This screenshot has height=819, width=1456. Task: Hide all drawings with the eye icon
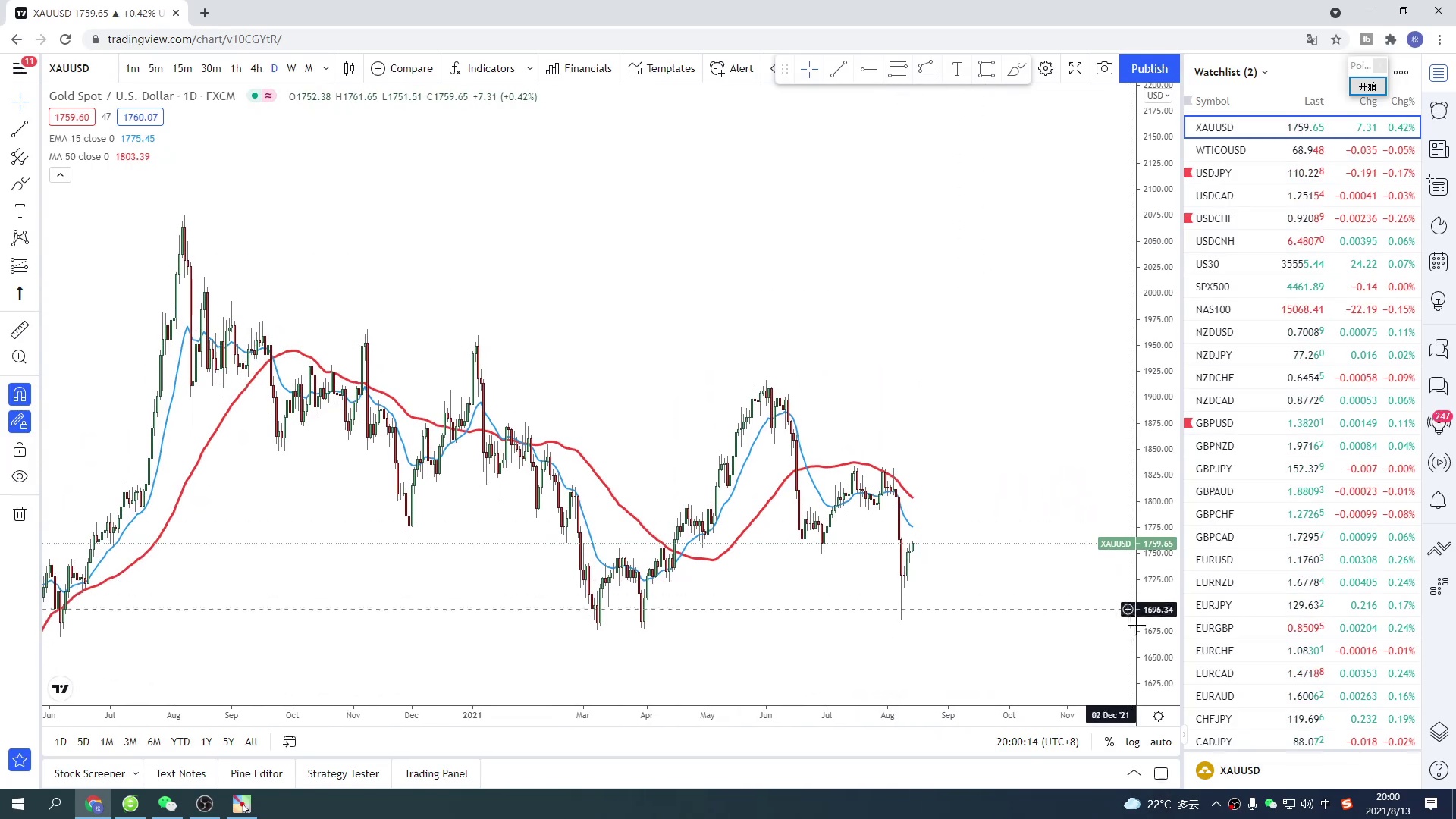[20, 477]
